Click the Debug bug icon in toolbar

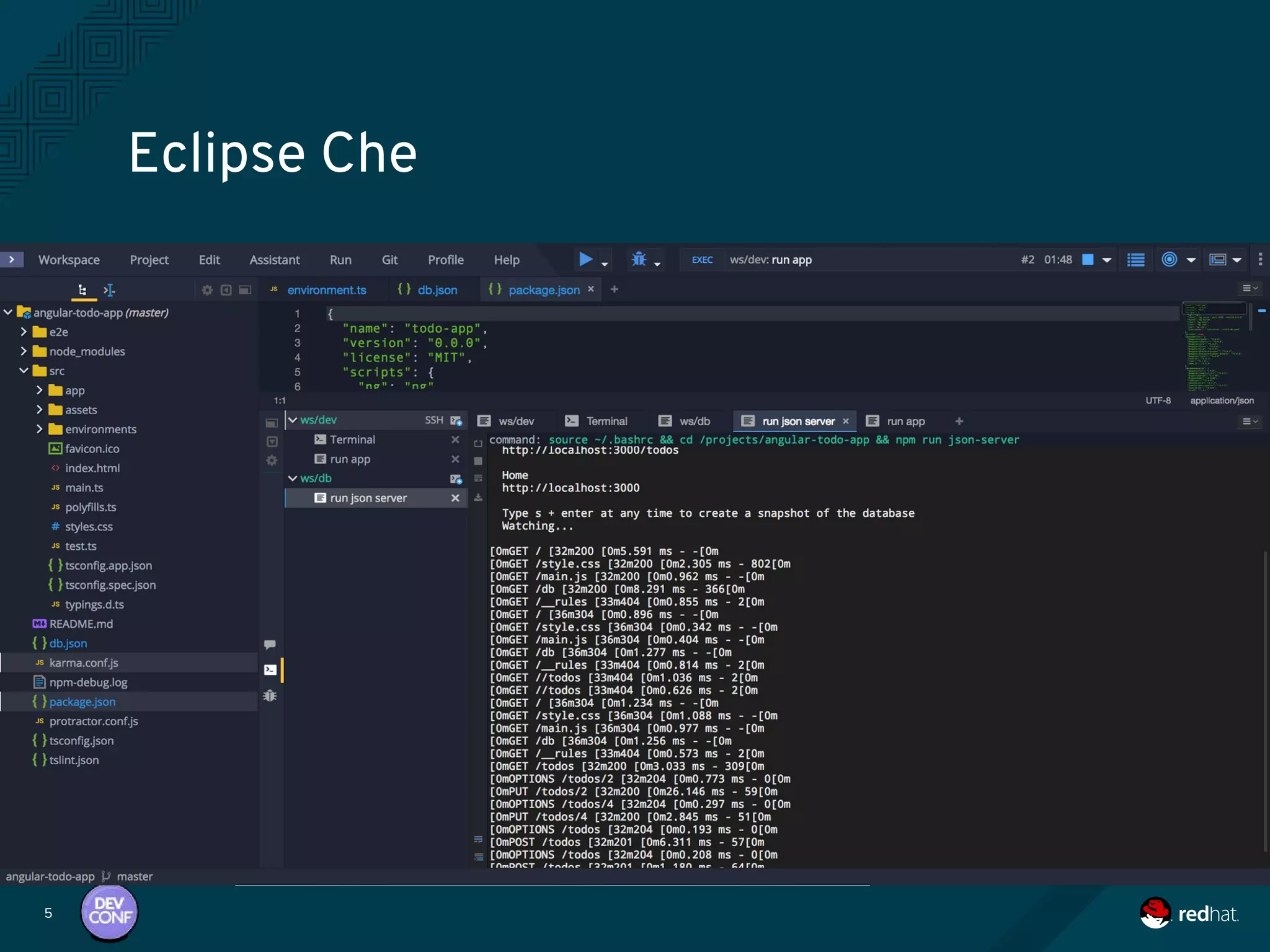pyautogui.click(x=639, y=259)
